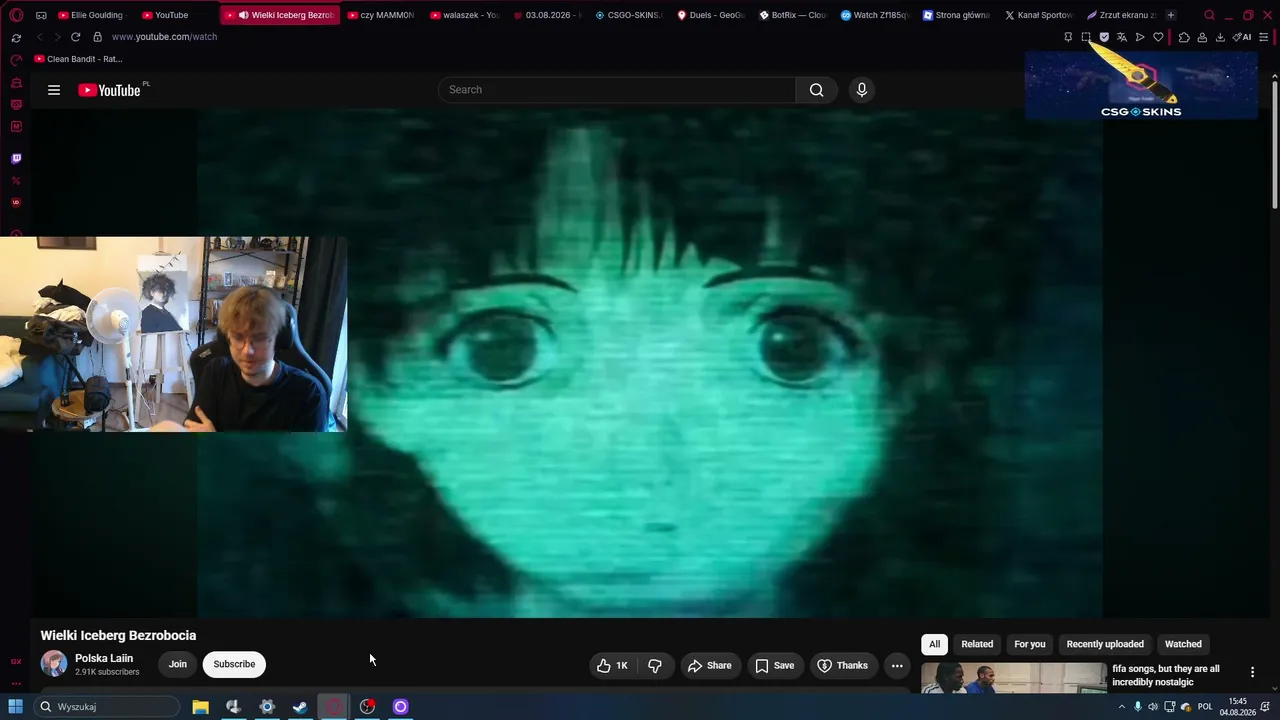The width and height of the screenshot is (1280, 720).
Task: Click video title Wielki Iceberg Bezrobocia
Action: coord(118,635)
